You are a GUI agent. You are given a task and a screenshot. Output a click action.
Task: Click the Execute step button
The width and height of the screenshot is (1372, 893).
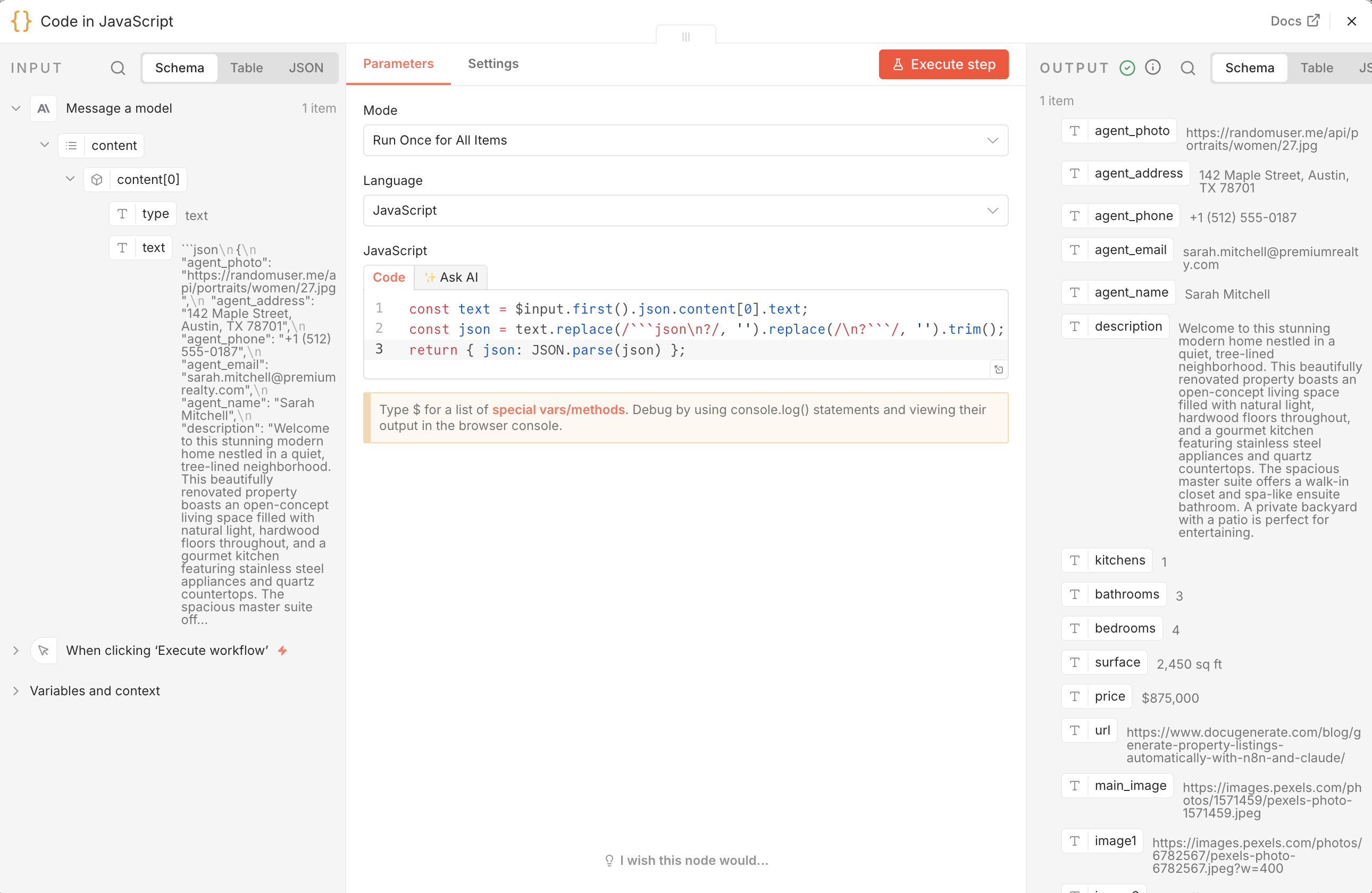pyautogui.click(x=943, y=64)
